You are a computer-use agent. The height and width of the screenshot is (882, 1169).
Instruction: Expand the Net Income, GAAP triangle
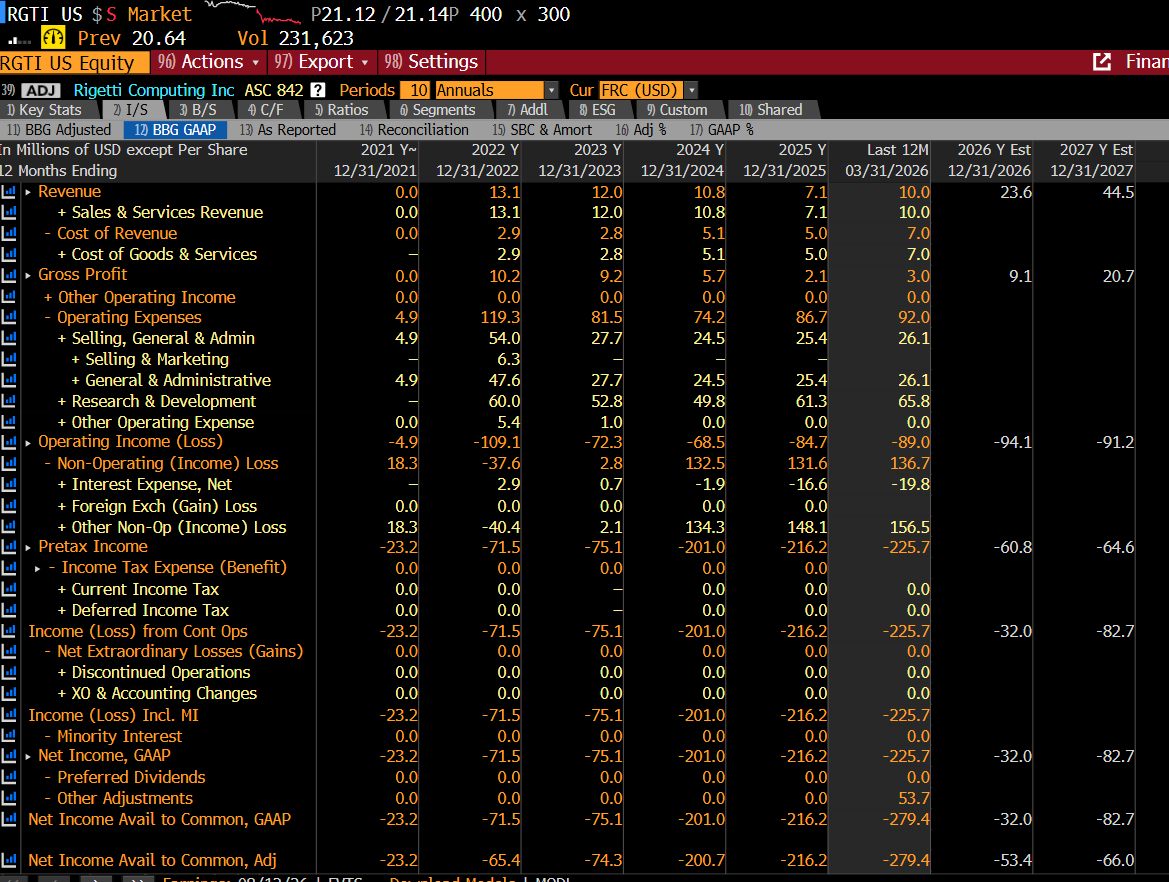(28, 757)
